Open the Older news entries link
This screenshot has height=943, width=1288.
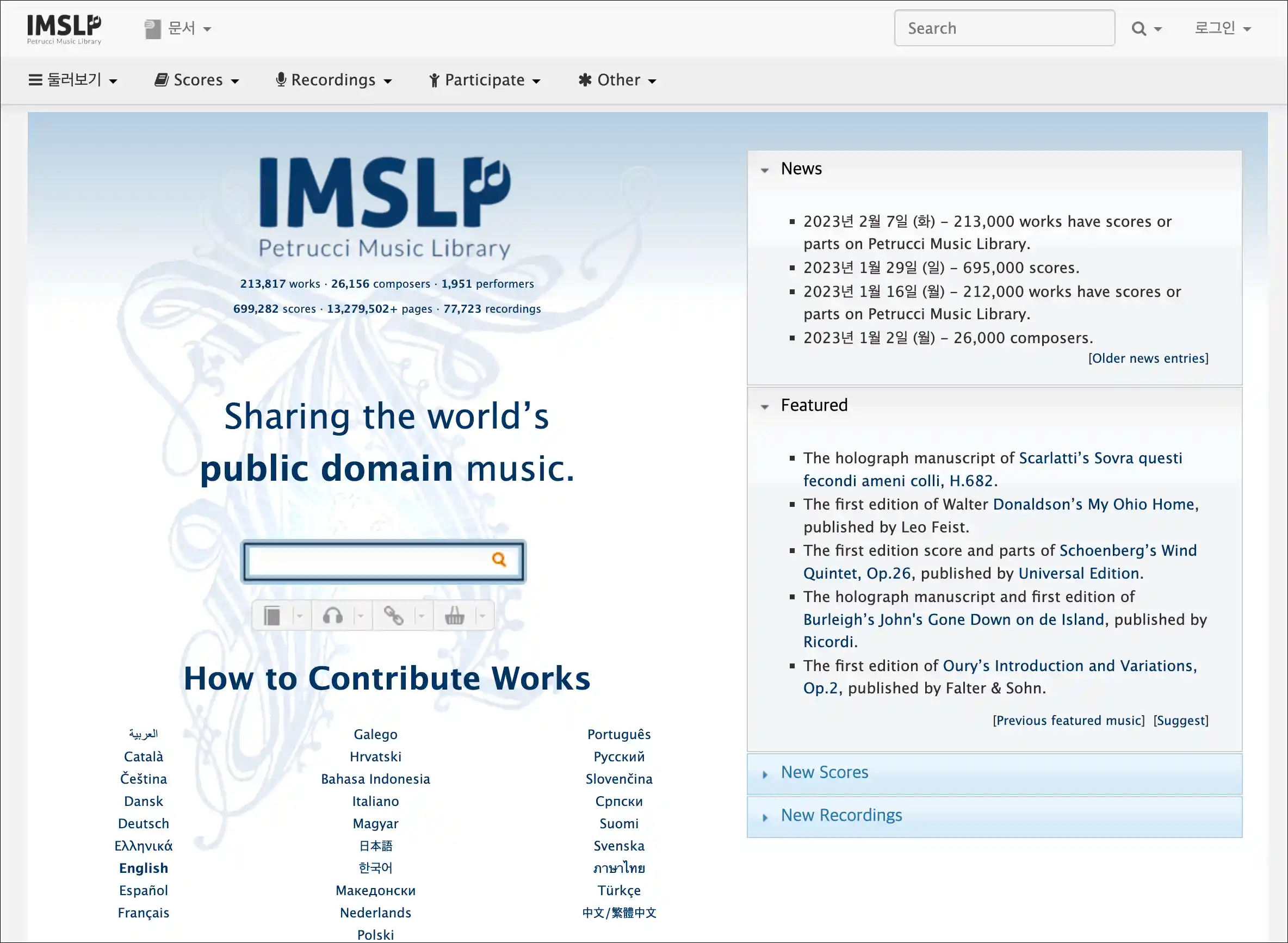[x=1148, y=358]
